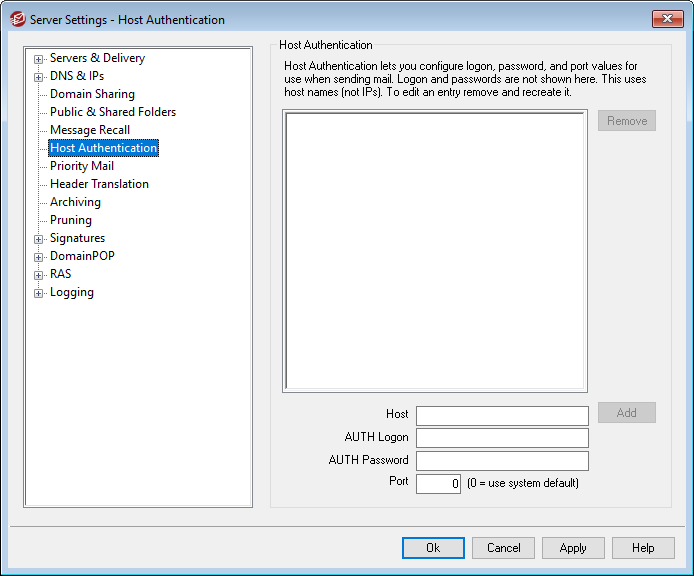Expand the RAS tree node
694x576 pixels.
point(39,275)
